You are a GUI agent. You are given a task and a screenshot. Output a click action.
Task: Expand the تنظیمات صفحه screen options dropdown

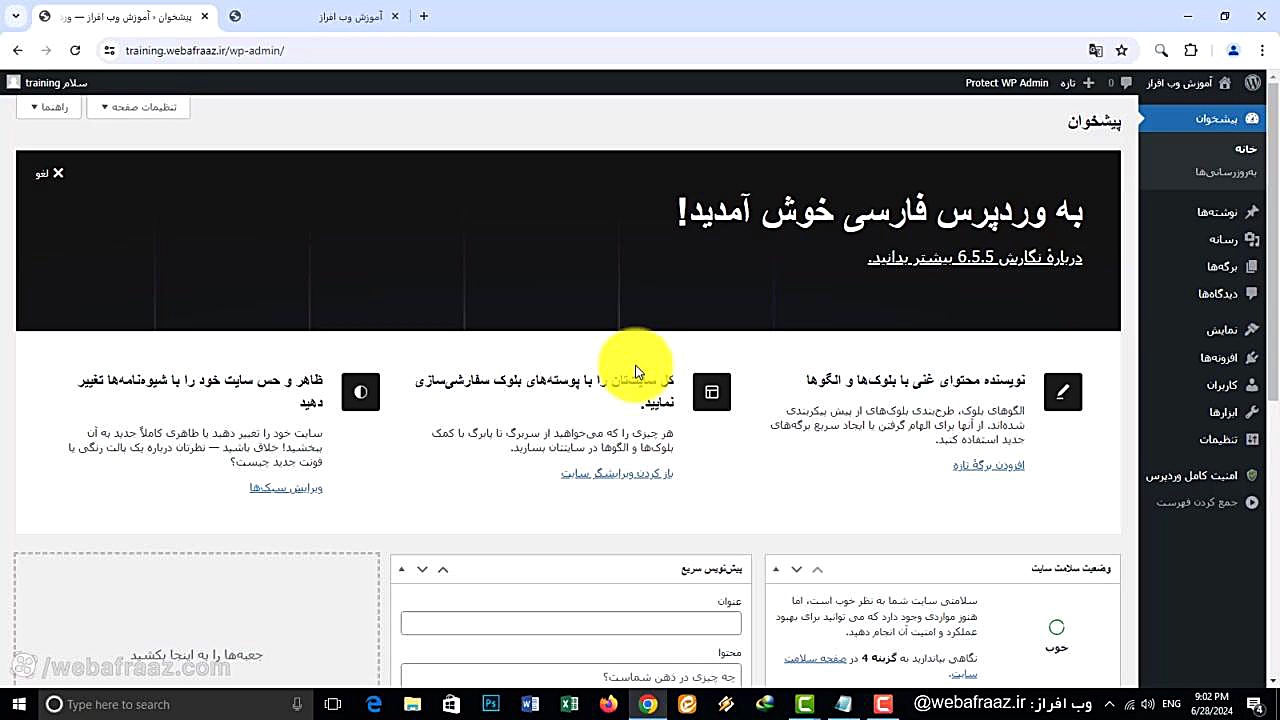click(x=138, y=107)
